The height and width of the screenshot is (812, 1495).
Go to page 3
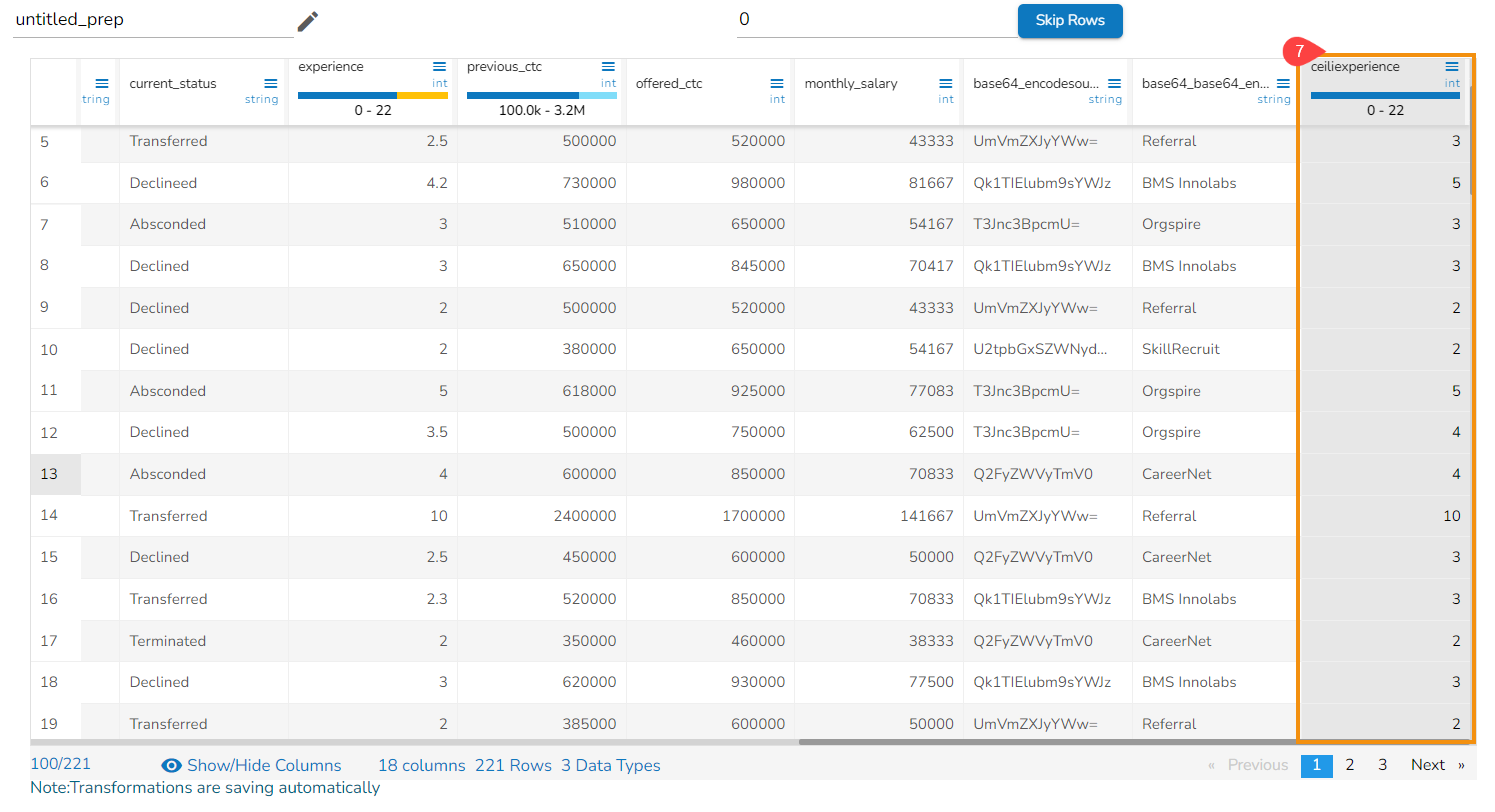click(1382, 765)
